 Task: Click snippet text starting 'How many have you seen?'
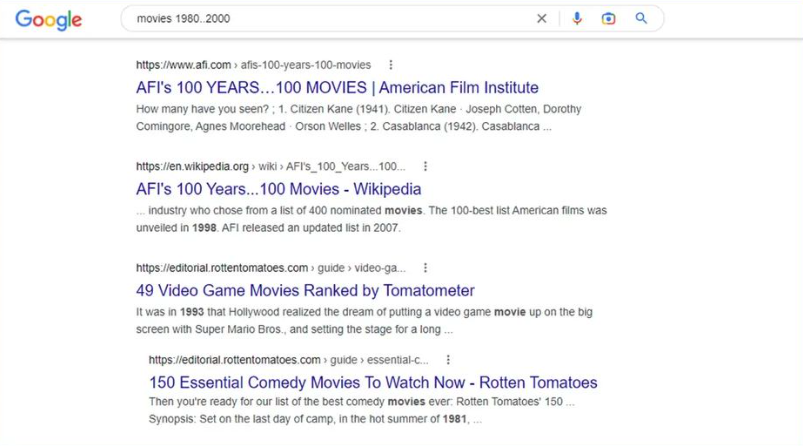[358, 109]
